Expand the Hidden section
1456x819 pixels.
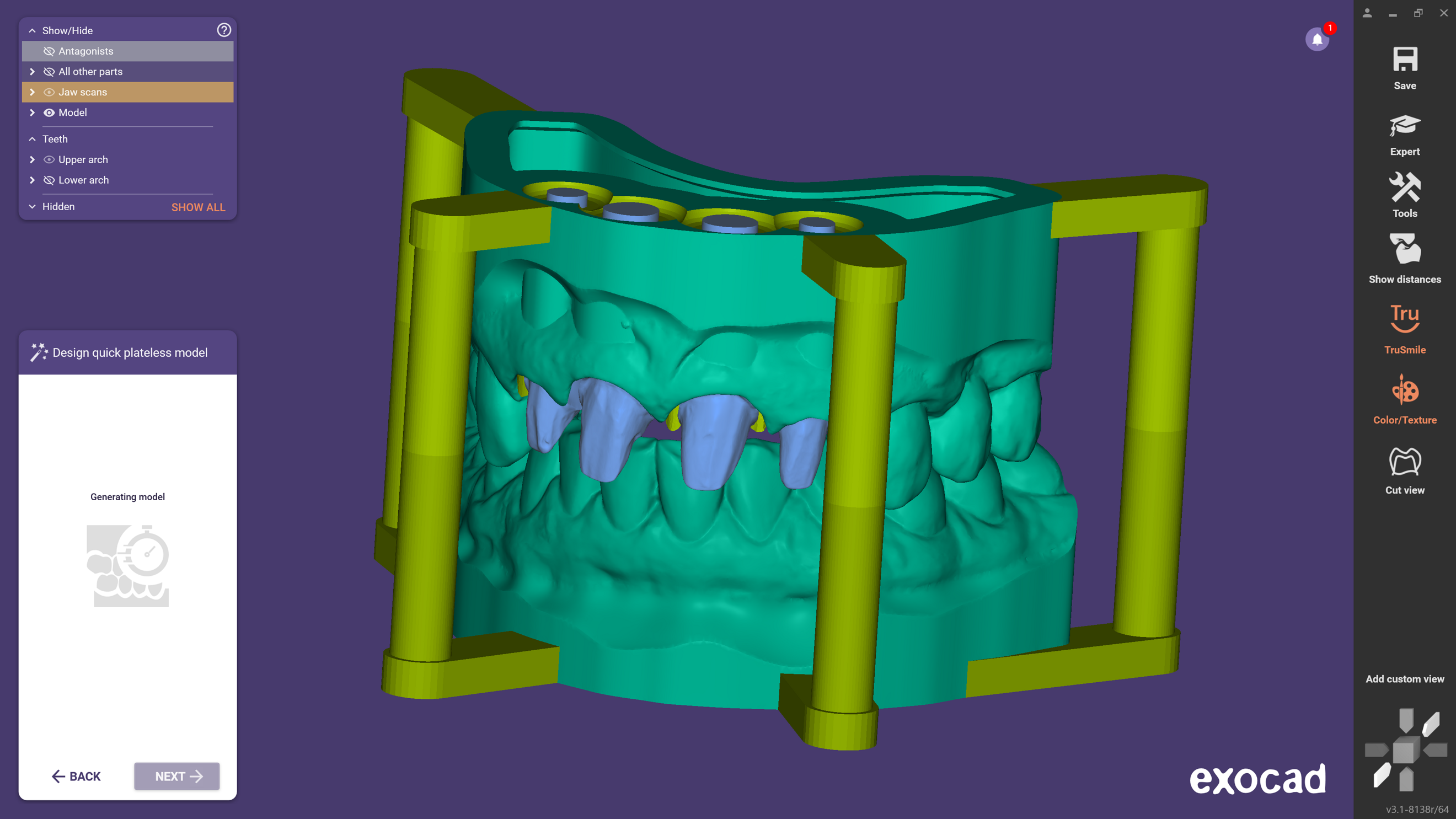click(32, 206)
